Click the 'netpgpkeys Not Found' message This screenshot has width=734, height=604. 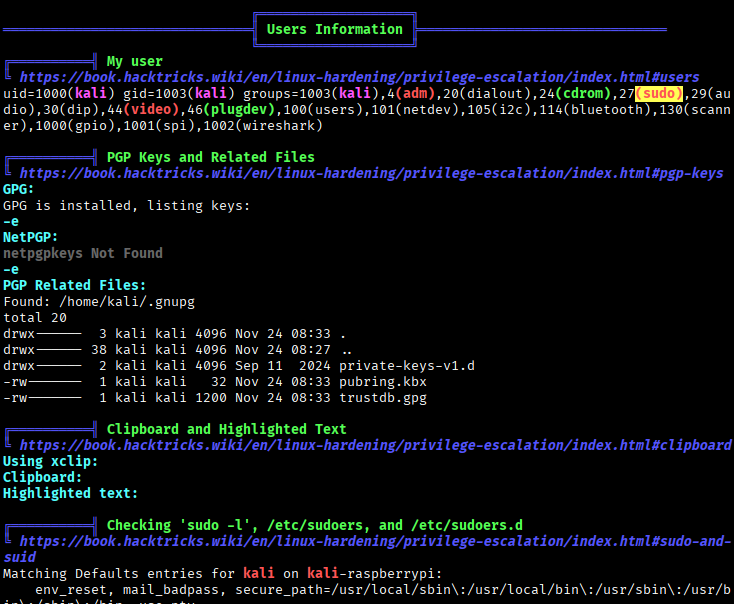(x=82, y=253)
